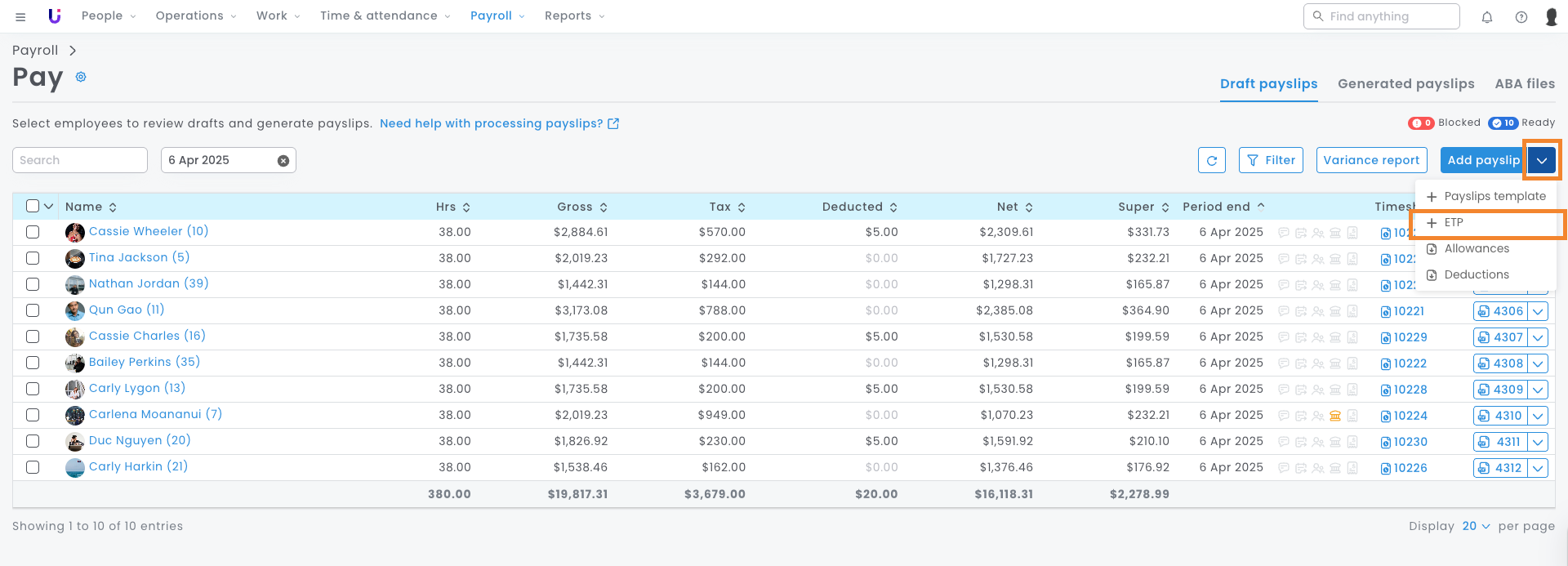This screenshot has height=566, width=1568.
Task: Toggle the select-all checkbox in header
Action: click(33, 206)
